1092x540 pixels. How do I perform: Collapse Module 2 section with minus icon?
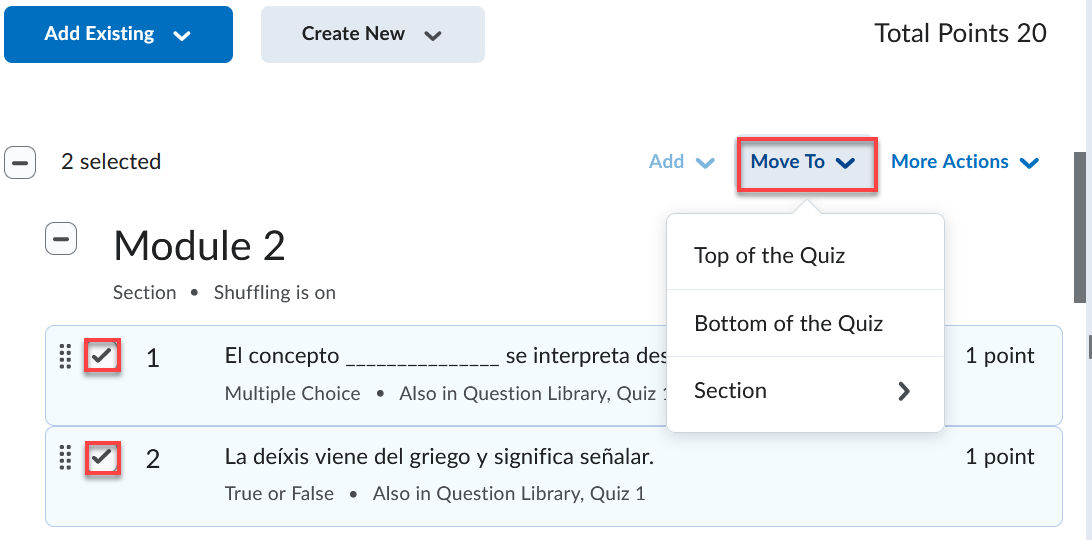61,239
